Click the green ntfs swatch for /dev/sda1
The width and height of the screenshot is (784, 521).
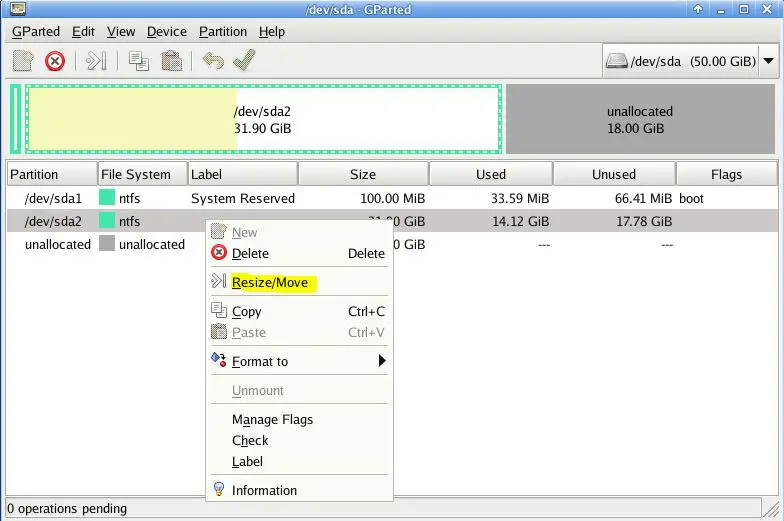tap(107, 198)
